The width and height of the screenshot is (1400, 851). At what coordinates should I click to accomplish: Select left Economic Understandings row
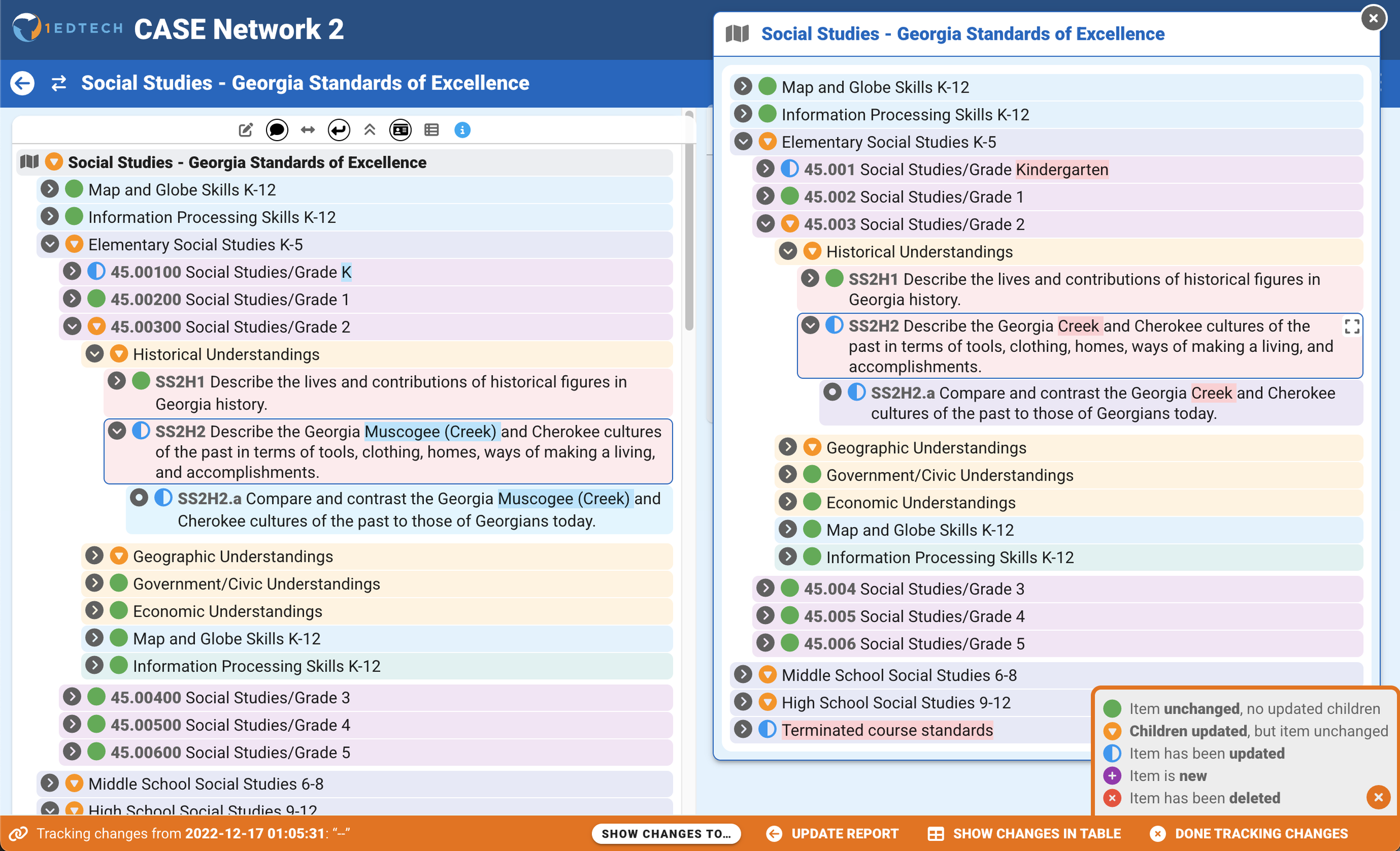[377, 611]
